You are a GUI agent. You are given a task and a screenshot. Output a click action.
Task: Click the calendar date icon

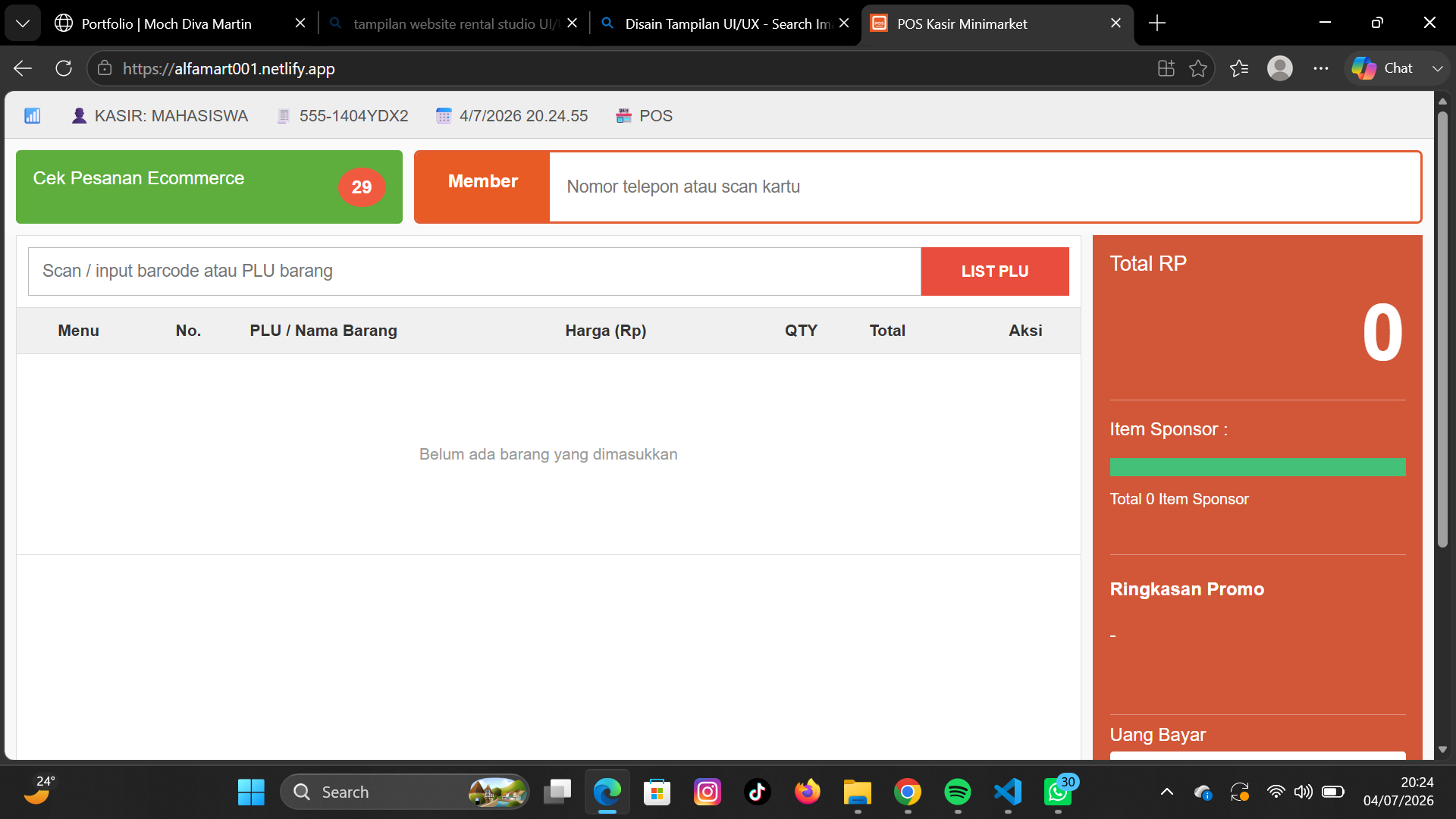tap(444, 115)
